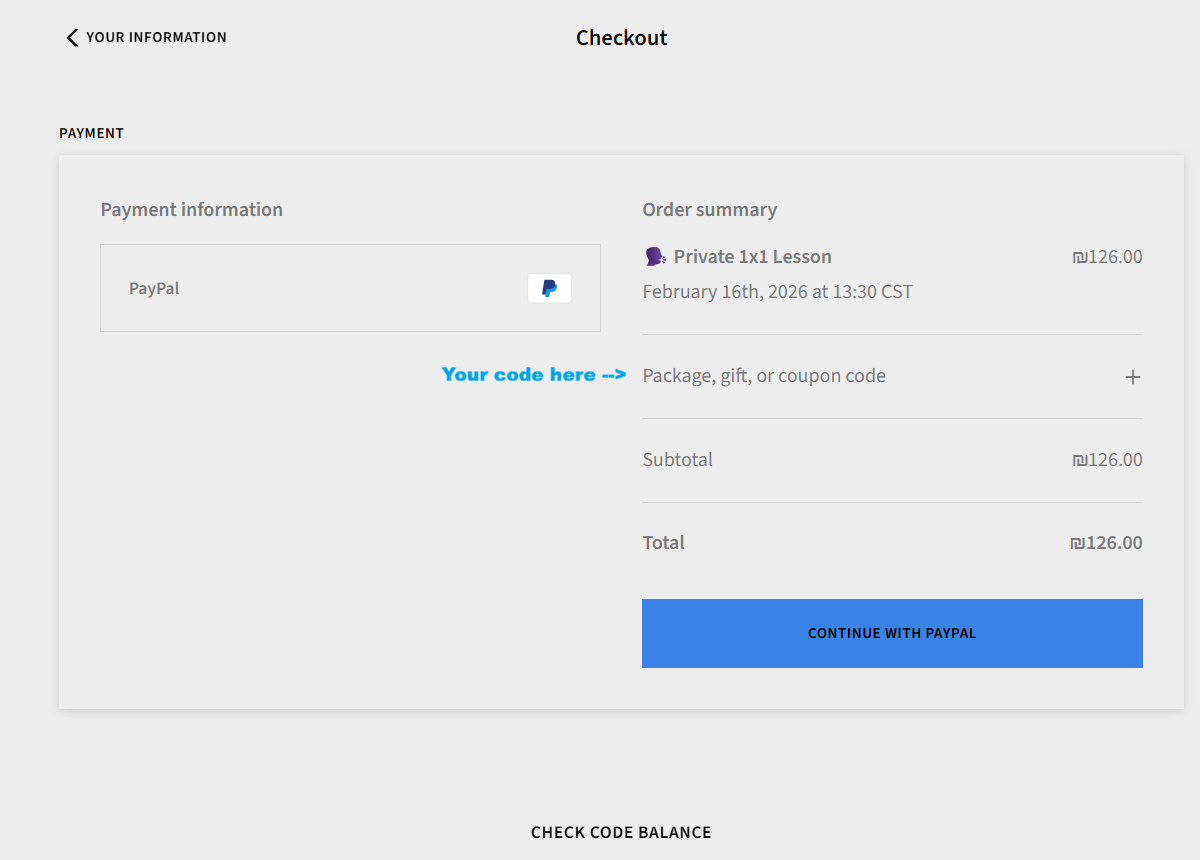Image resolution: width=1200 pixels, height=860 pixels.
Task: Open the coupon code entry with the plus sign
Action: (x=1132, y=377)
